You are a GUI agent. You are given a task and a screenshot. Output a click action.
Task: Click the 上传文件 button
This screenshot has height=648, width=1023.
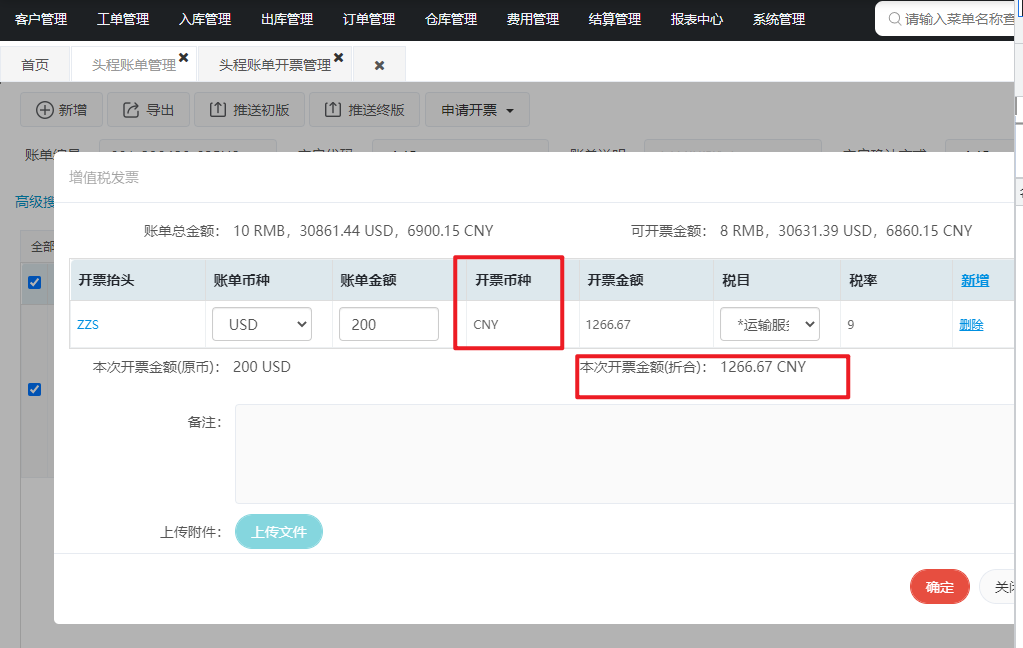pos(279,532)
